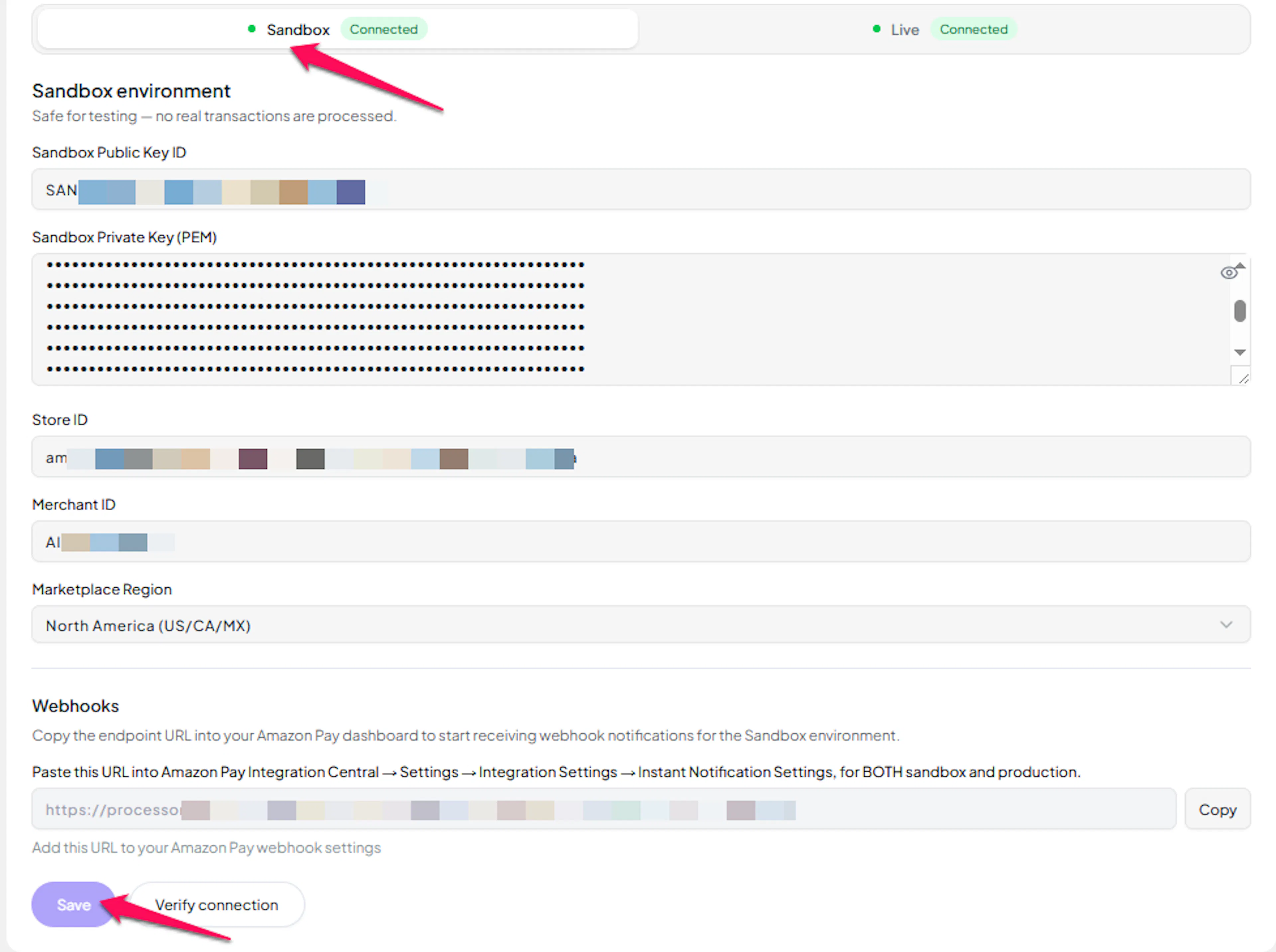The width and height of the screenshot is (1276, 952).
Task: Switch to the Live environment tab
Action: [945, 29]
